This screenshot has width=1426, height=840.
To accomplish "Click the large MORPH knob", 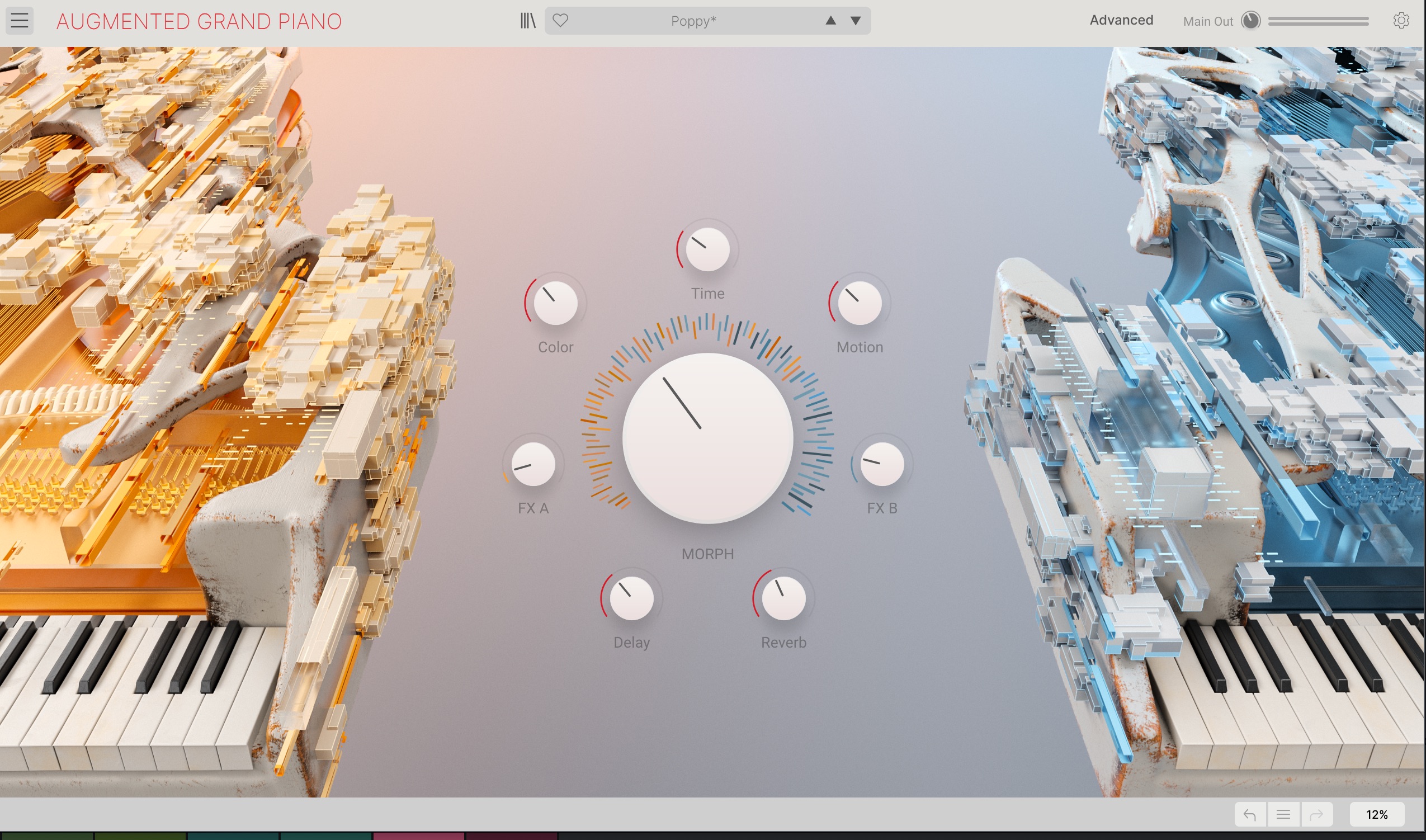I will tap(707, 437).
